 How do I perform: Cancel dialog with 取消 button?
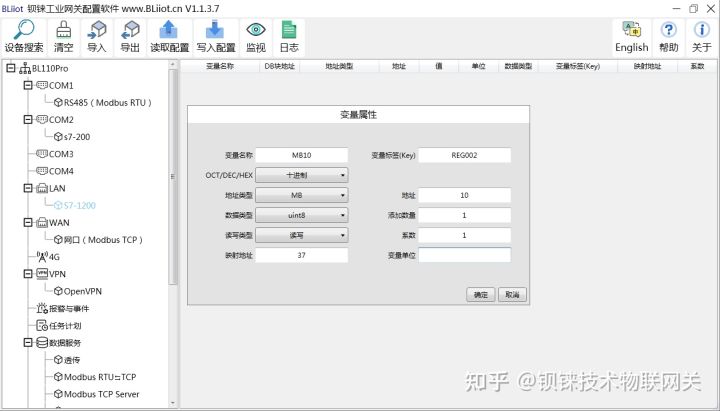[x=512, y=295]
